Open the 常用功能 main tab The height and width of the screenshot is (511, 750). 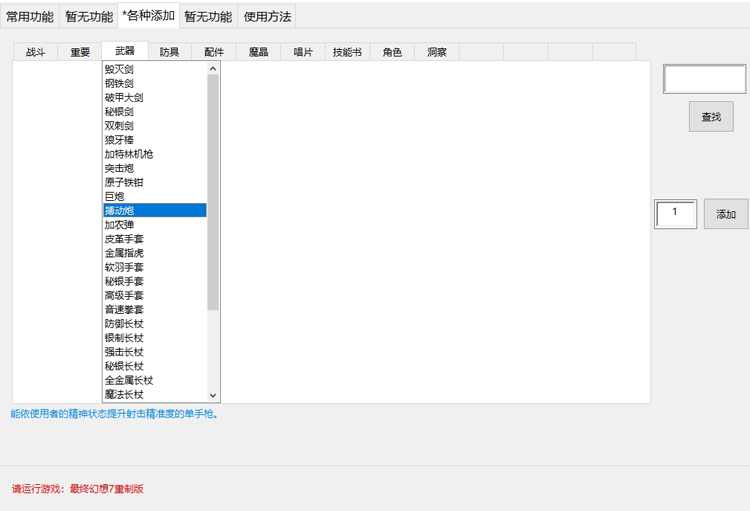tap(30, 17)
